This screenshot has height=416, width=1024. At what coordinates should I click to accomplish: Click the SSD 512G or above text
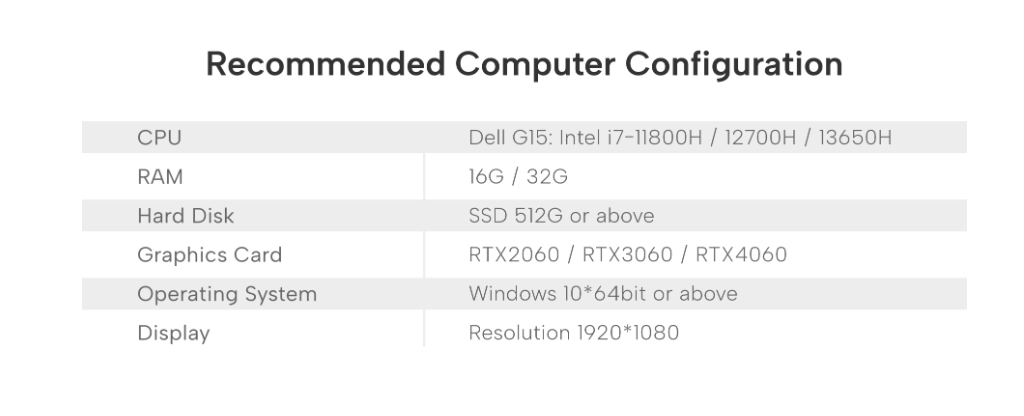click(561, 216)
